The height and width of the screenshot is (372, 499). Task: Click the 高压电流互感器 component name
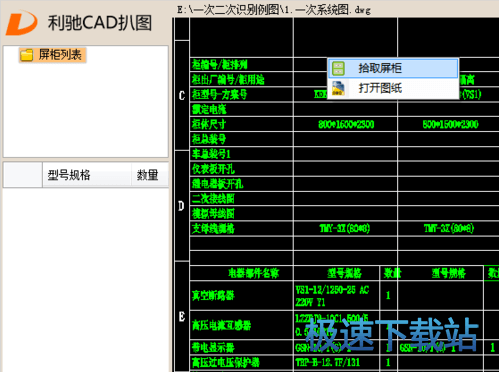221,325
